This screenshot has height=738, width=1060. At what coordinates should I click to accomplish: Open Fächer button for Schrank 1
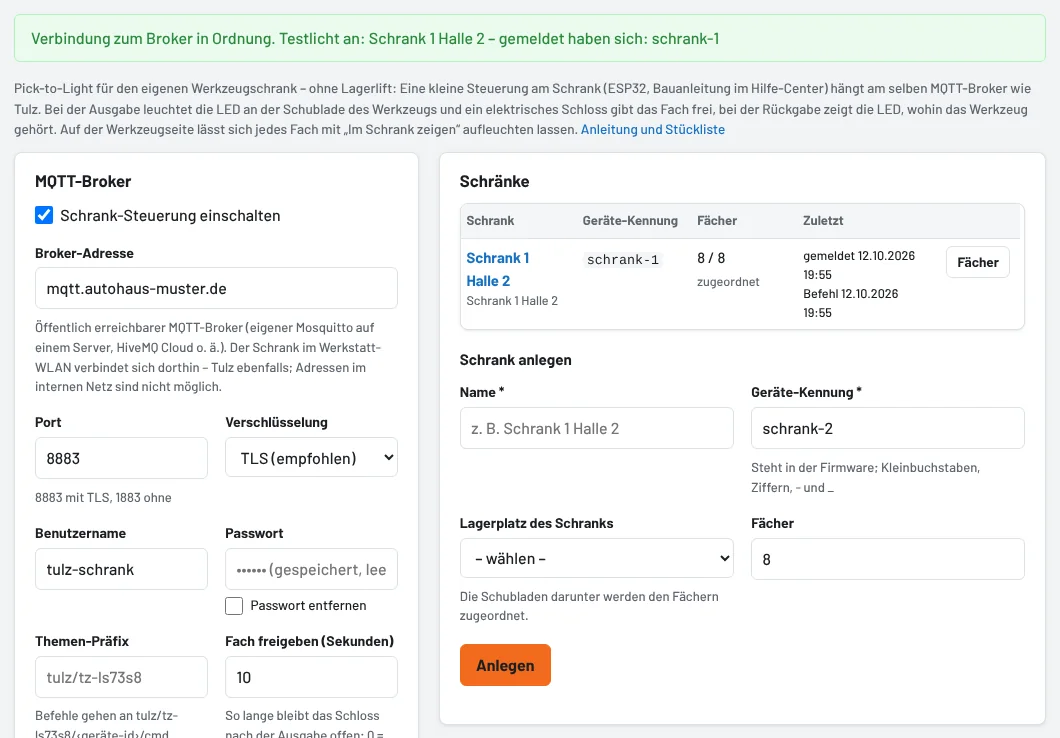978,262
